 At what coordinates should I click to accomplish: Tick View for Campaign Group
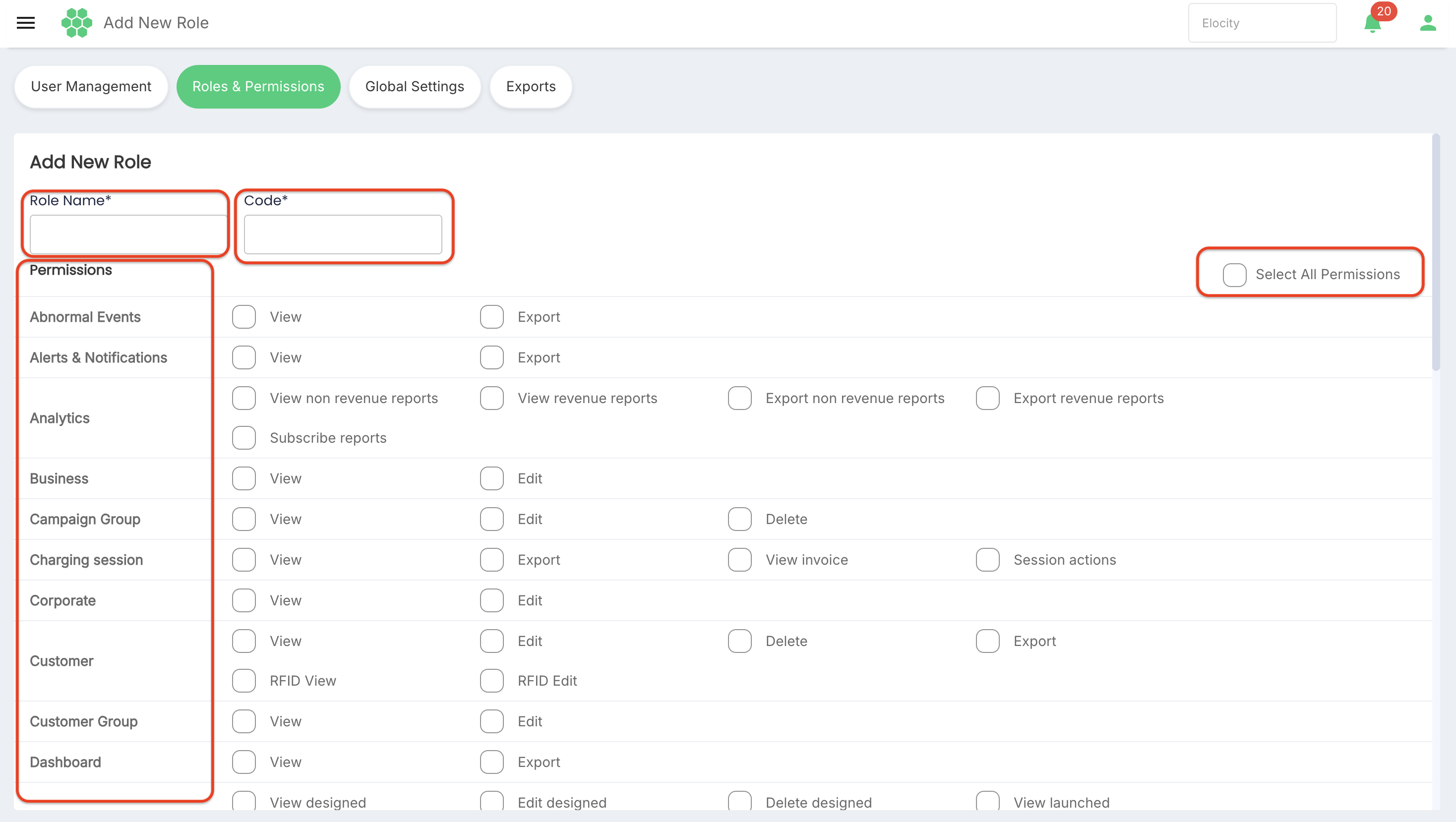pos(244,519)
